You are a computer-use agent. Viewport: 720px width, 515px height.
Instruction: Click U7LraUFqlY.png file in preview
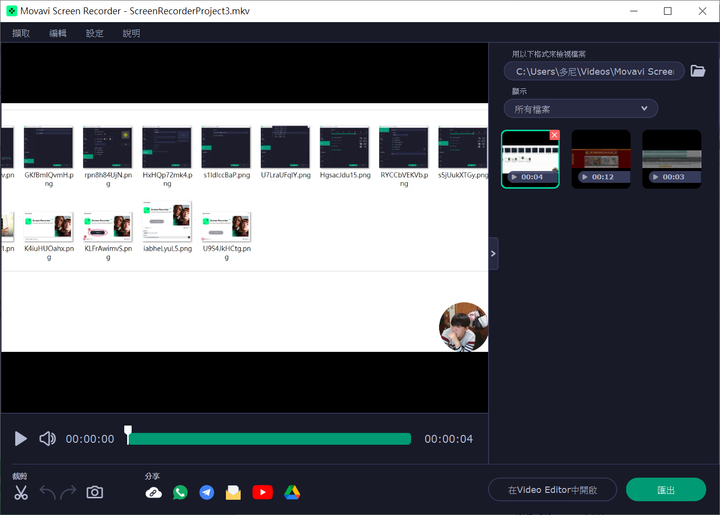285,153
